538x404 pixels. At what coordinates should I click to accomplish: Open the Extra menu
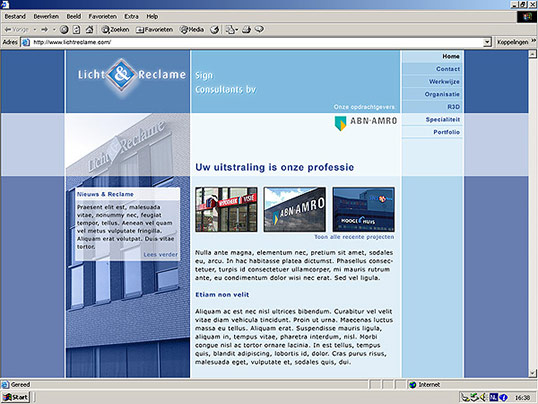[131, 16]
